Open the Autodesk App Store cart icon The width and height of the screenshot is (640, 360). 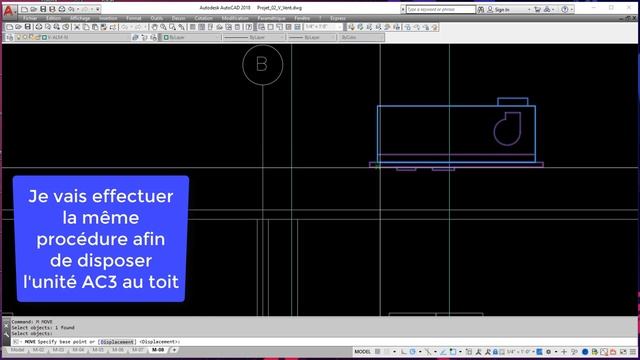(x=538, y=9)
